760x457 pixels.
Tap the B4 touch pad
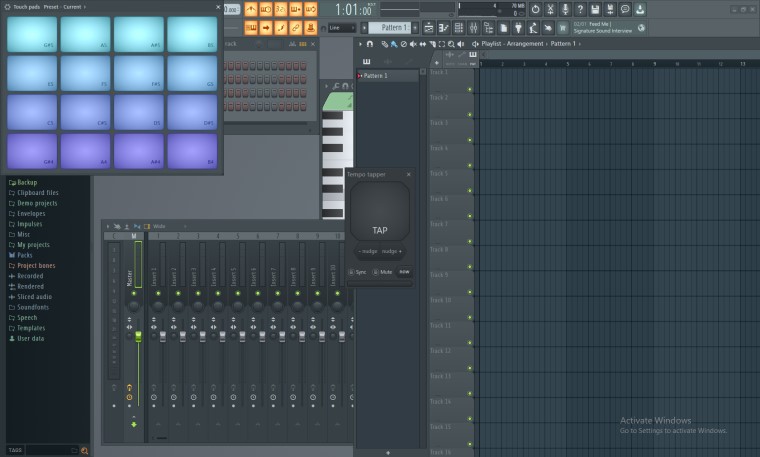(192, 151)
